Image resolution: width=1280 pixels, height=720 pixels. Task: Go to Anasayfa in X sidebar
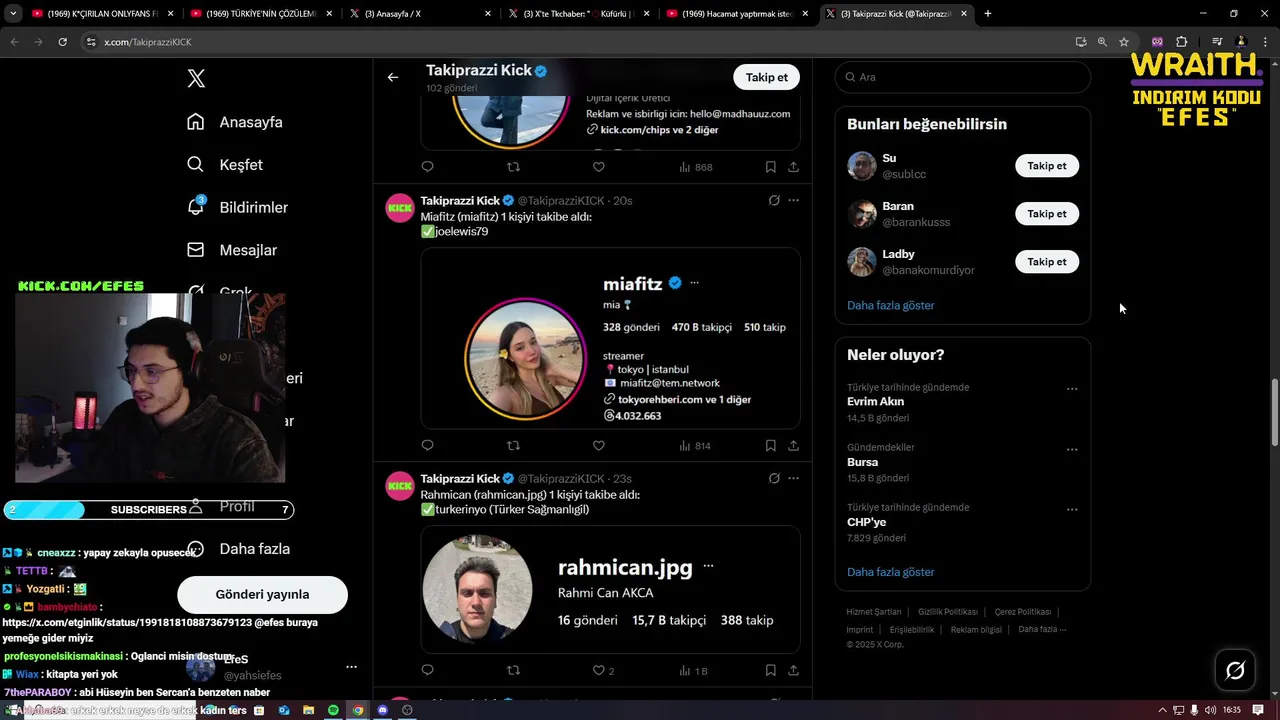(235, 122)
